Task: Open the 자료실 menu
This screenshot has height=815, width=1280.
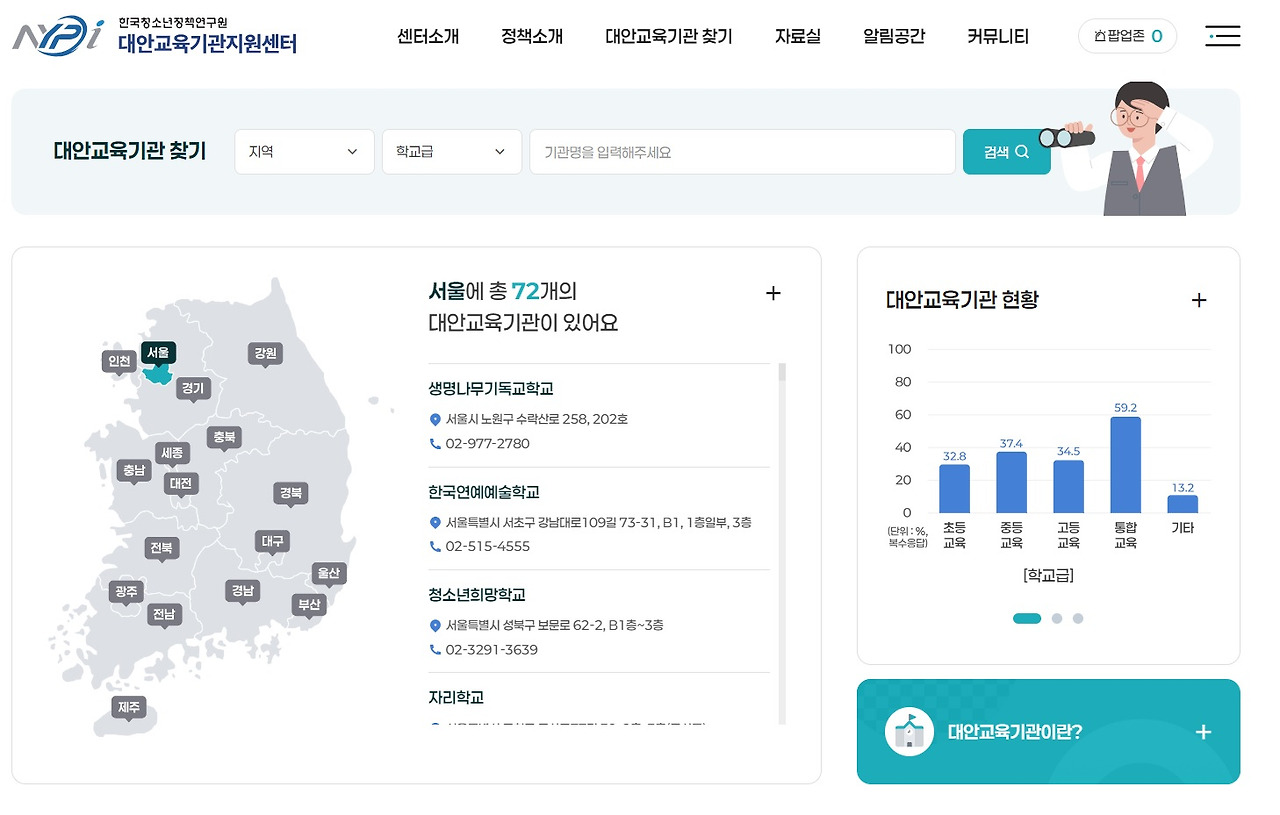Action: pyautogui.click(x=798, y=37)
